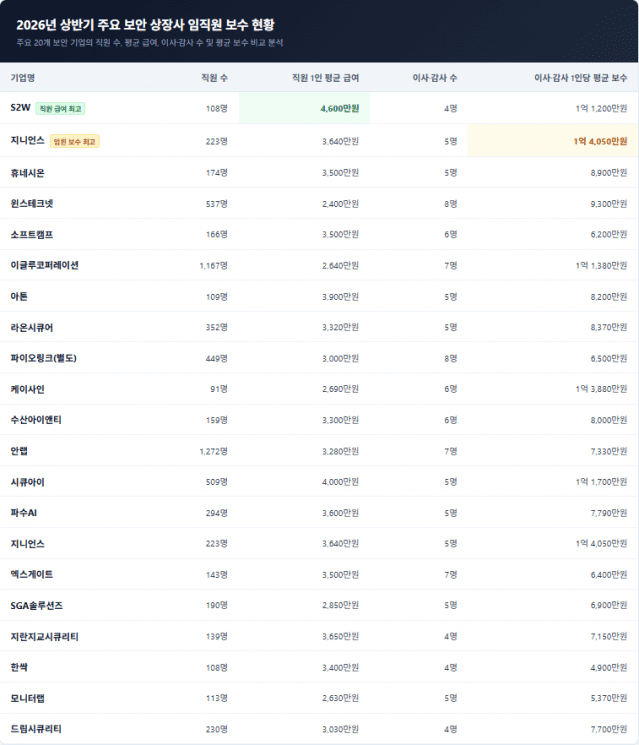Click the 3,320만원 average salary value

340,327
